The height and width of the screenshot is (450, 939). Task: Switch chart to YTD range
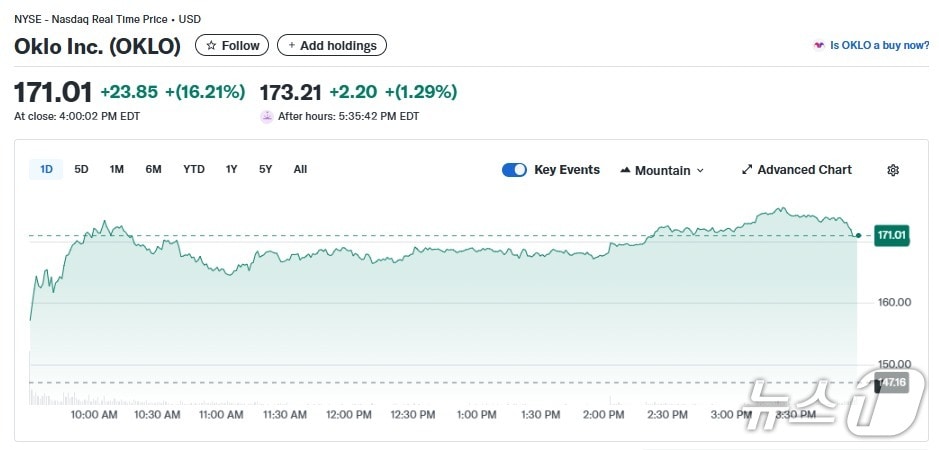[194, 169]
